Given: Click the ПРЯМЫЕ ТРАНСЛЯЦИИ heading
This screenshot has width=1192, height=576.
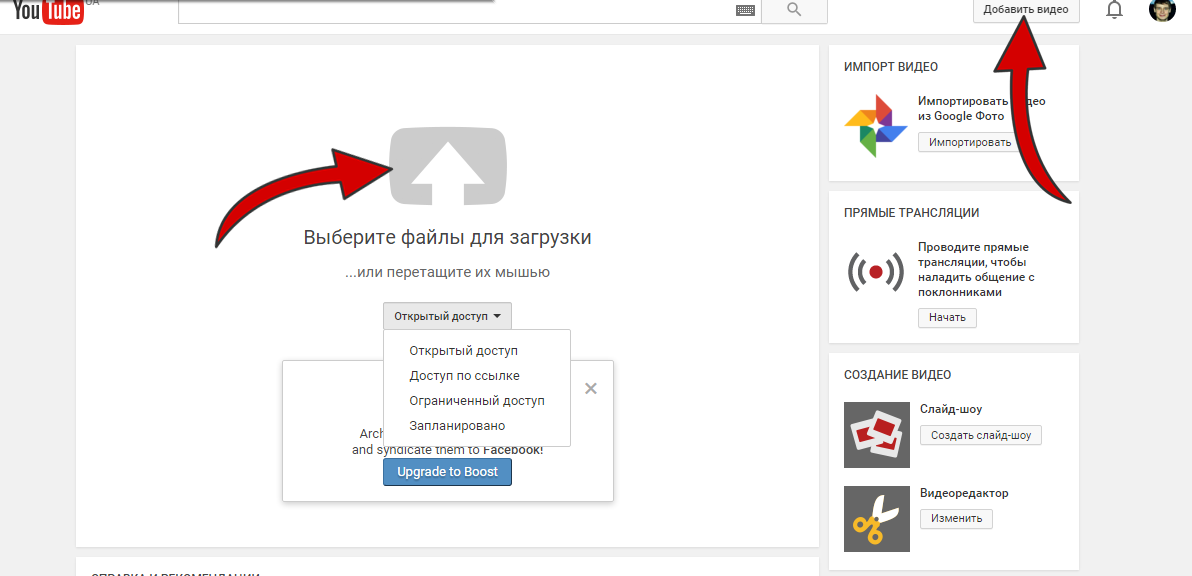Looking at the screenshot, I should coord(911,213).
